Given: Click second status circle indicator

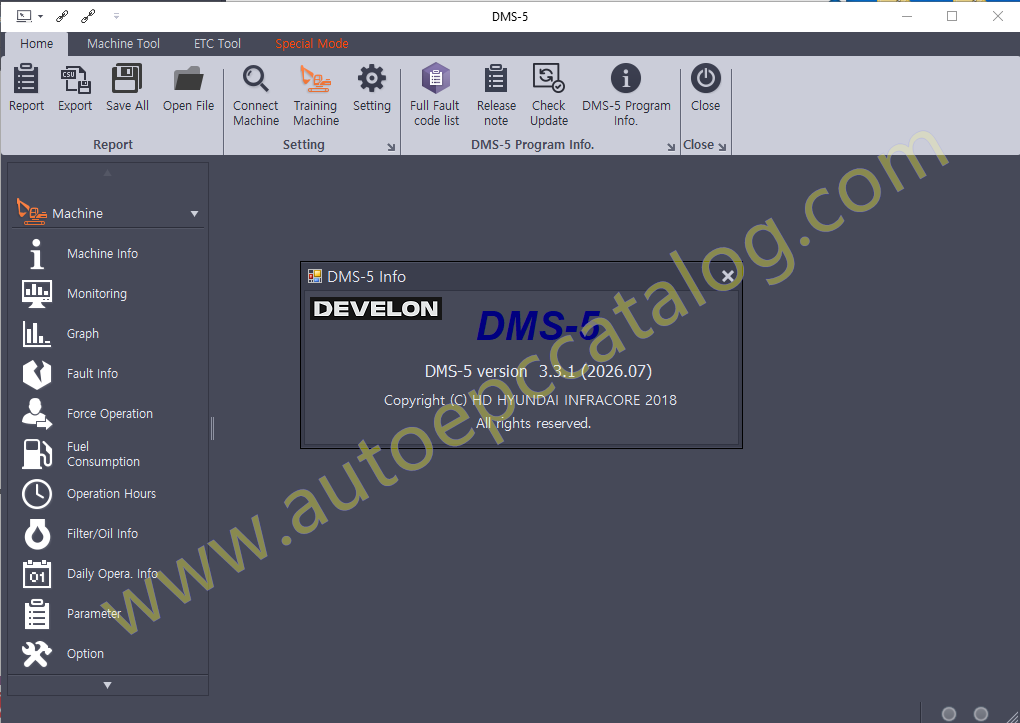Looking at the screenshot, I should [981, 714].
